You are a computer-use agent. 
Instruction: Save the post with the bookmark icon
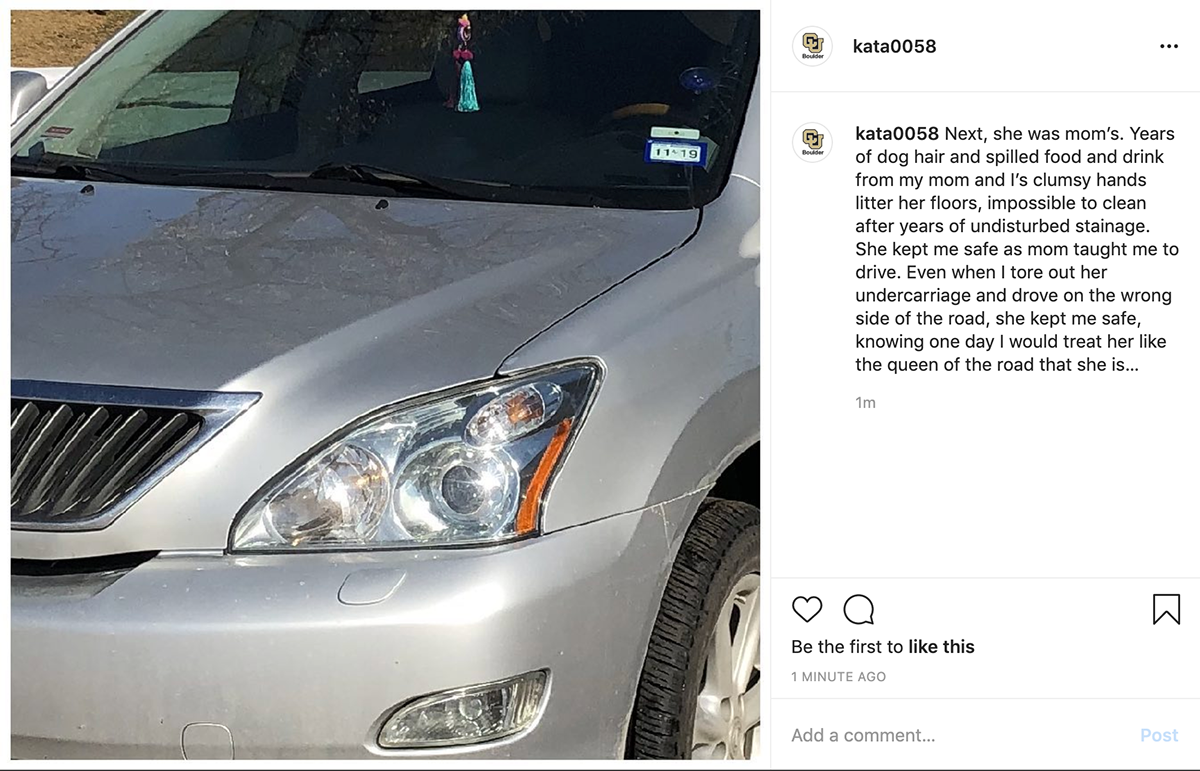coord(1166,609)
